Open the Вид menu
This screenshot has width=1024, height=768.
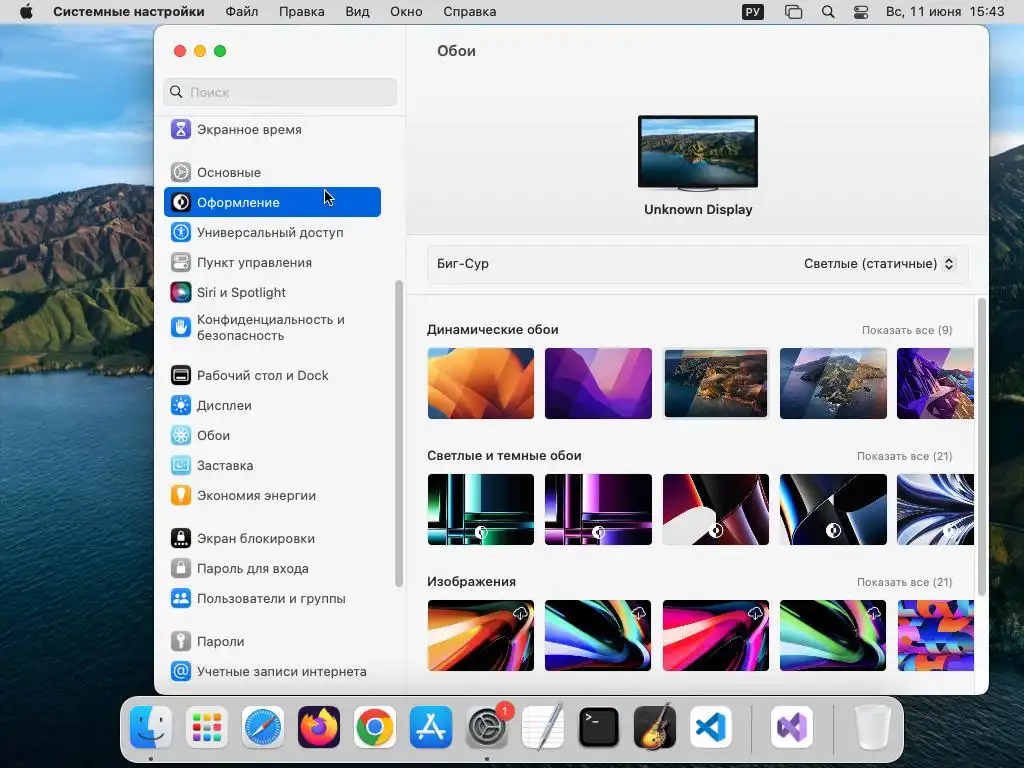point(357,12)
